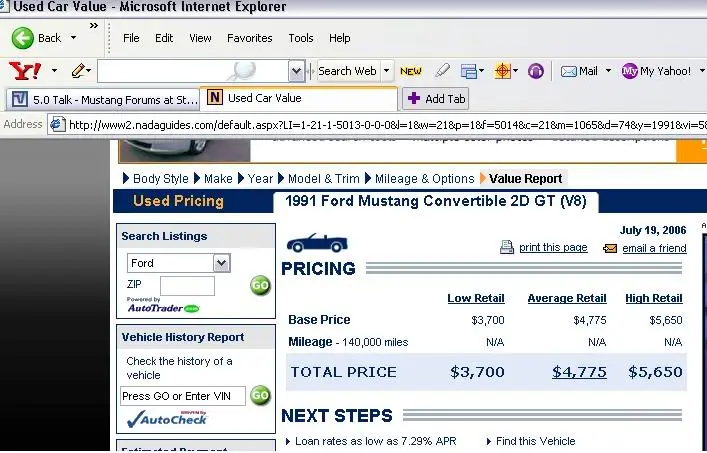The image size is (707, 453).
Task: Click the orange crosshair target icon
Action: click(x=503, y=71)
